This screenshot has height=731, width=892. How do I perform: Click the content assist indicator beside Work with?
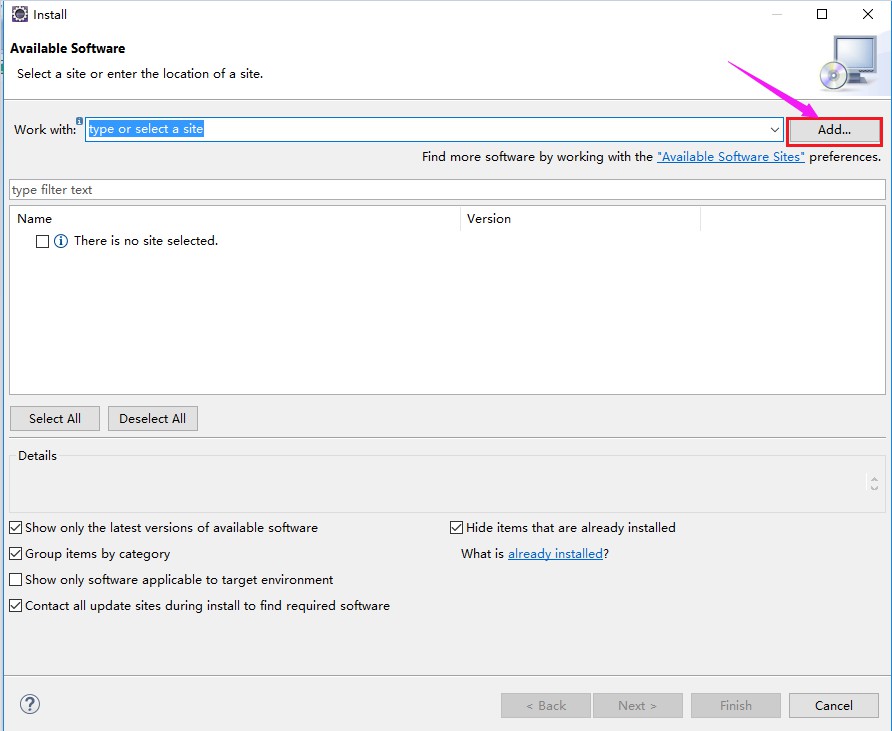[80, 121]
